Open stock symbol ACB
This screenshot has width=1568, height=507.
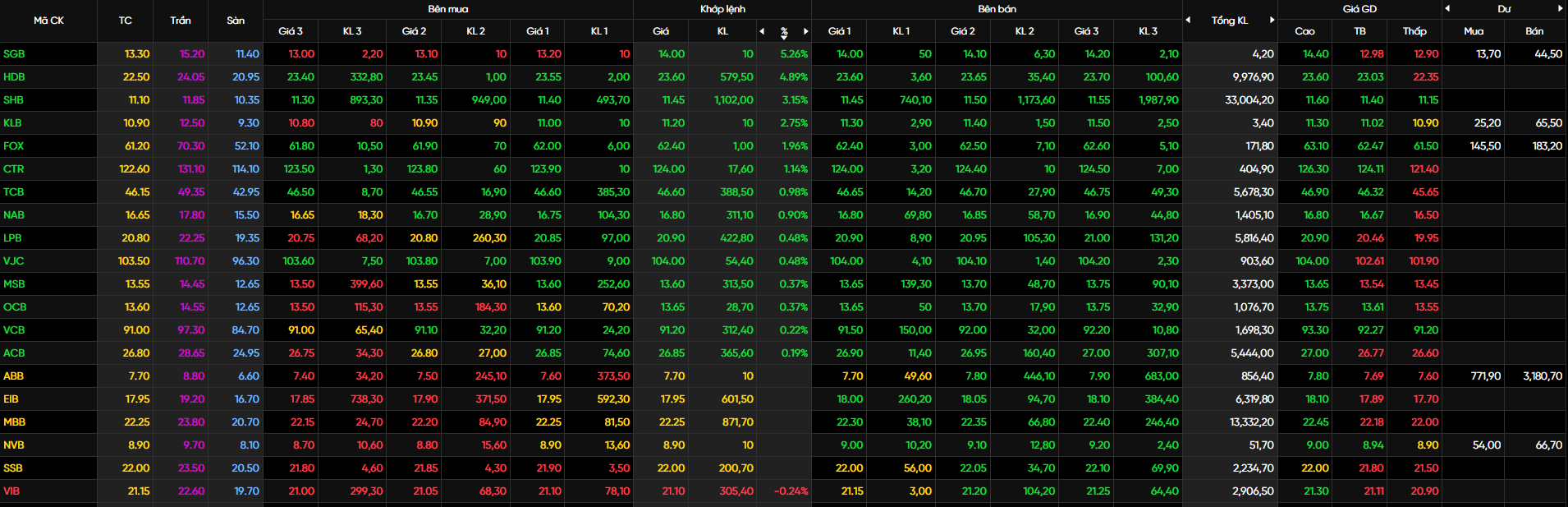[14, 353]
